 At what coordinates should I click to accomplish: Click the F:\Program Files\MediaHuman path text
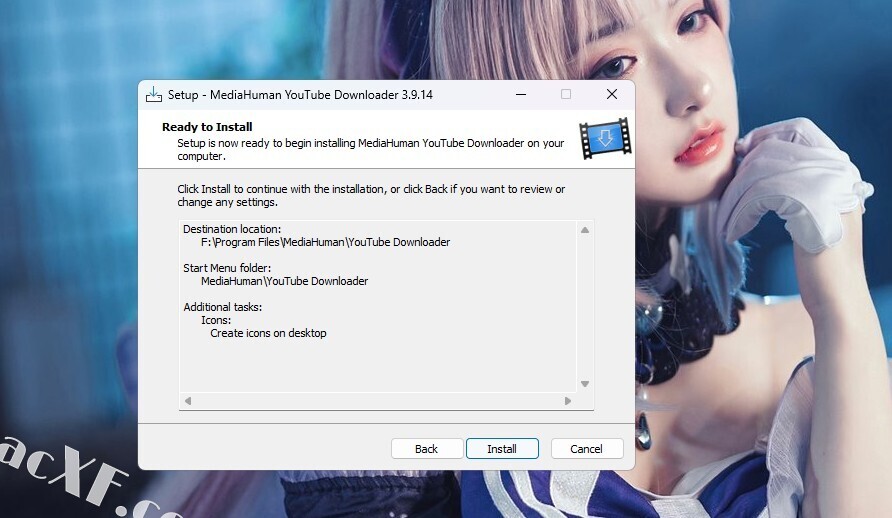click(325, 242)
